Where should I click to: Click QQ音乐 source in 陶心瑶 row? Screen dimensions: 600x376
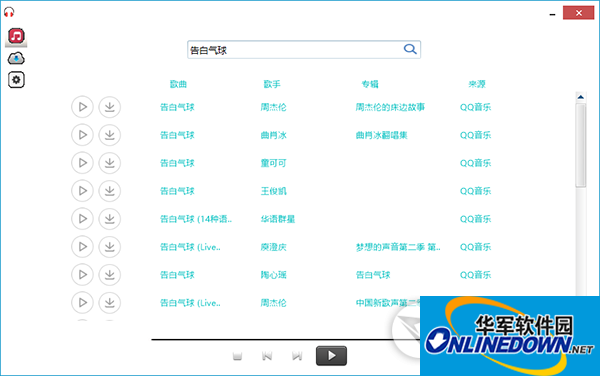[475, 275]
